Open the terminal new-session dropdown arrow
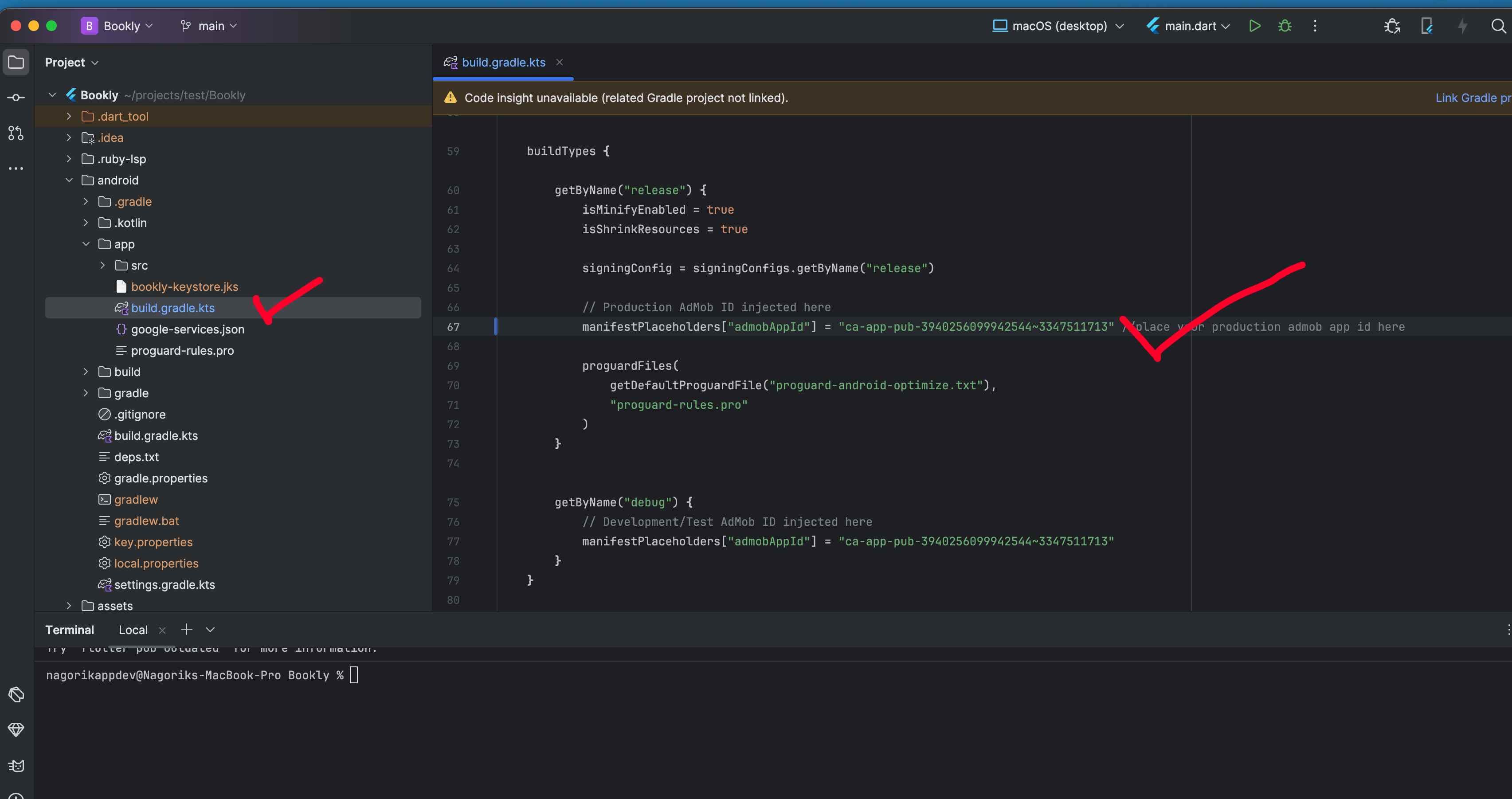The height and width of the screenshot is (799, 1512). click(210, 629)
